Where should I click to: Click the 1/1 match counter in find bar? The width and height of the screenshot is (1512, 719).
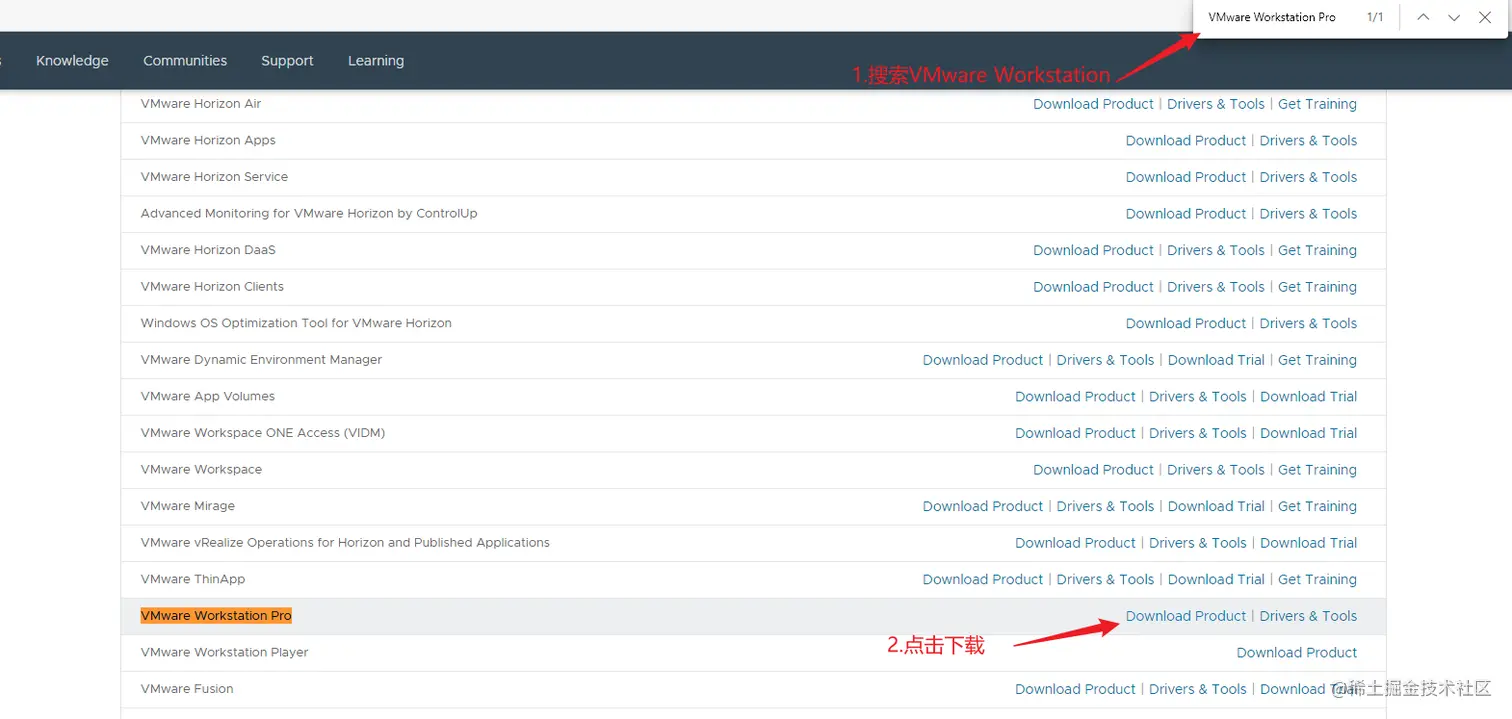point(1375,18)
